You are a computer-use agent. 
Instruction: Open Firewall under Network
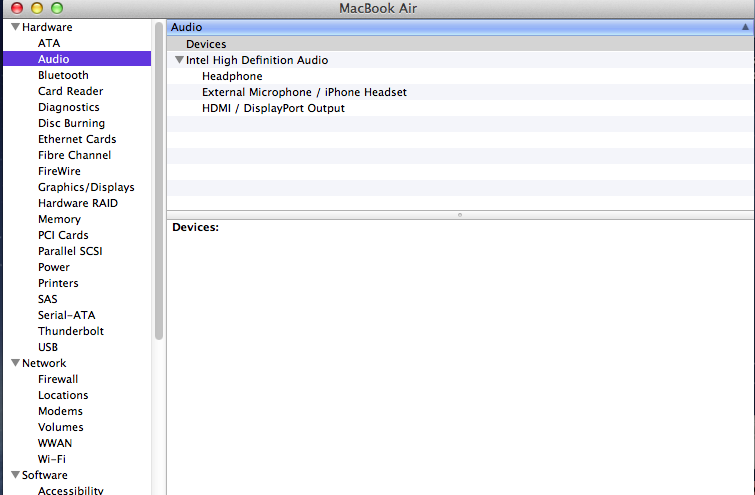coord(58,379)
